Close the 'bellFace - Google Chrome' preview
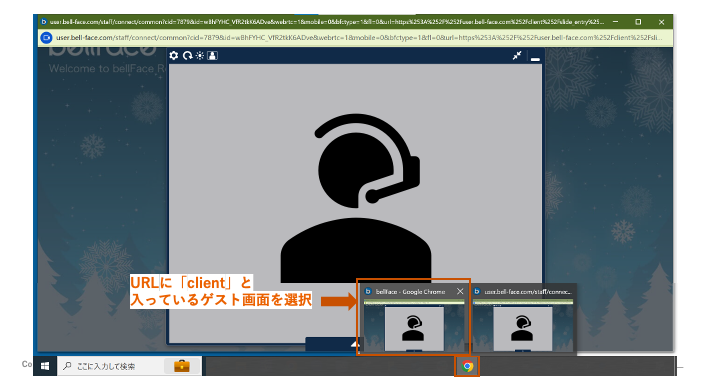 tap(460, 291)
